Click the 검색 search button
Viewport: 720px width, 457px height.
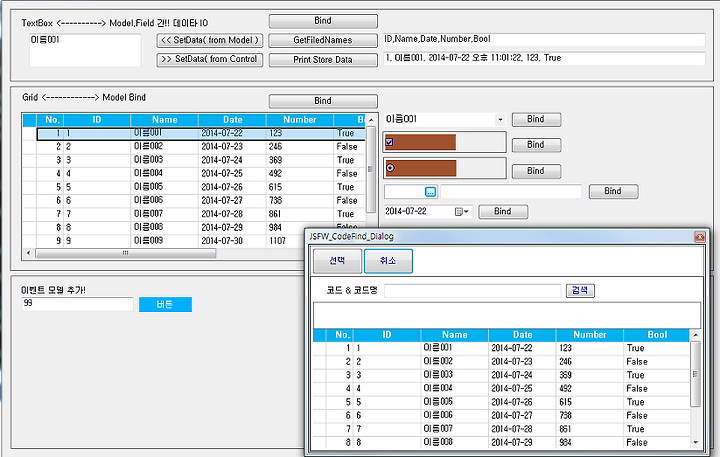580,291
